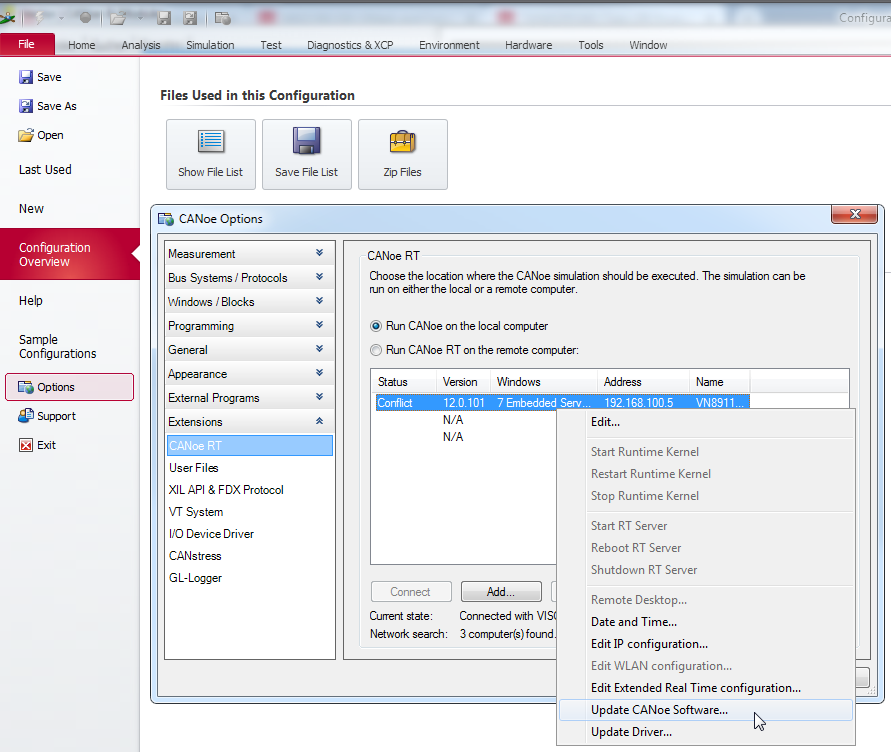Click the red Exit icon
Viewport: 891px width, 752px height.
(x=26, y=445)
